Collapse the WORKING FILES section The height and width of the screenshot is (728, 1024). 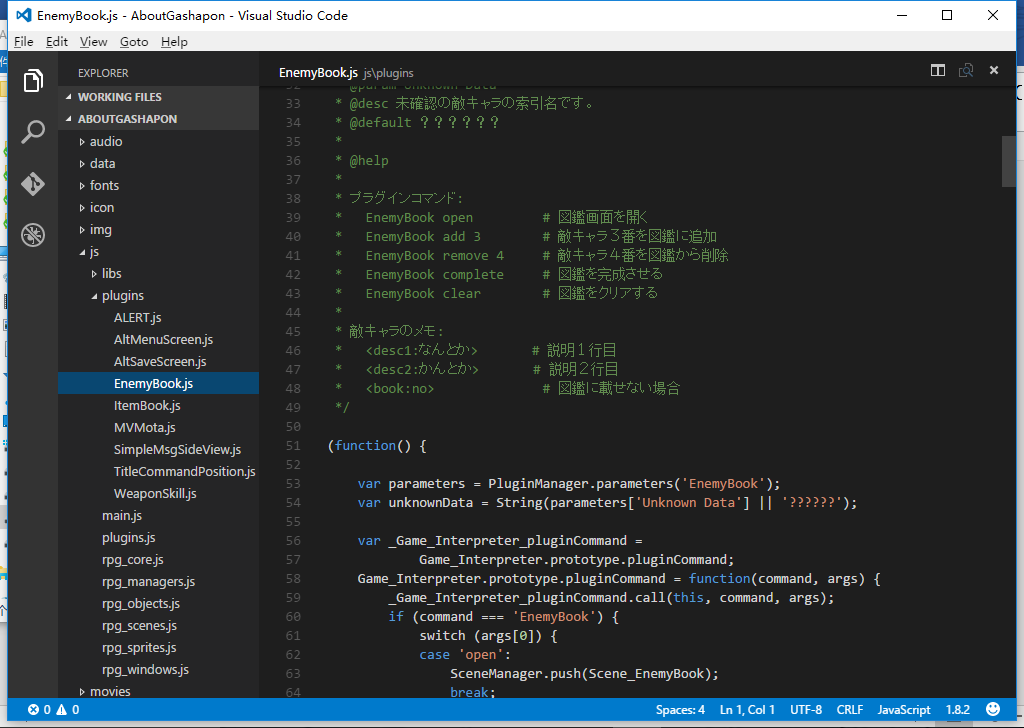[69, 97]
